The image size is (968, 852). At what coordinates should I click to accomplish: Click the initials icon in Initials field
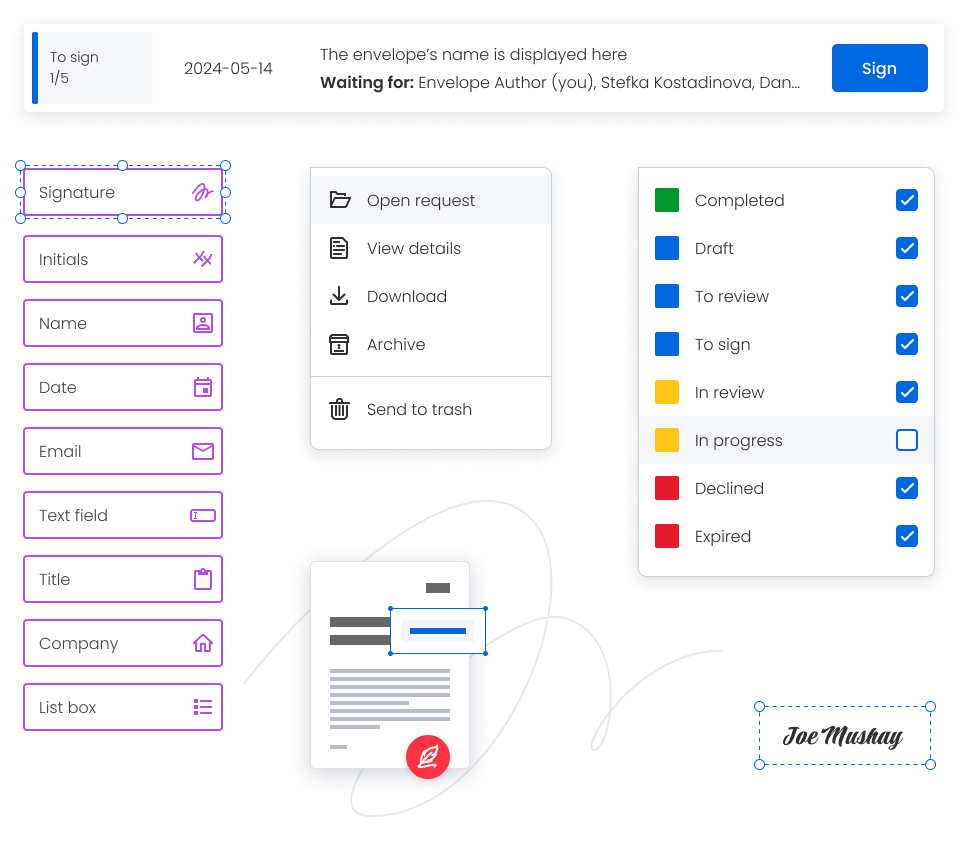click(202, 259)
